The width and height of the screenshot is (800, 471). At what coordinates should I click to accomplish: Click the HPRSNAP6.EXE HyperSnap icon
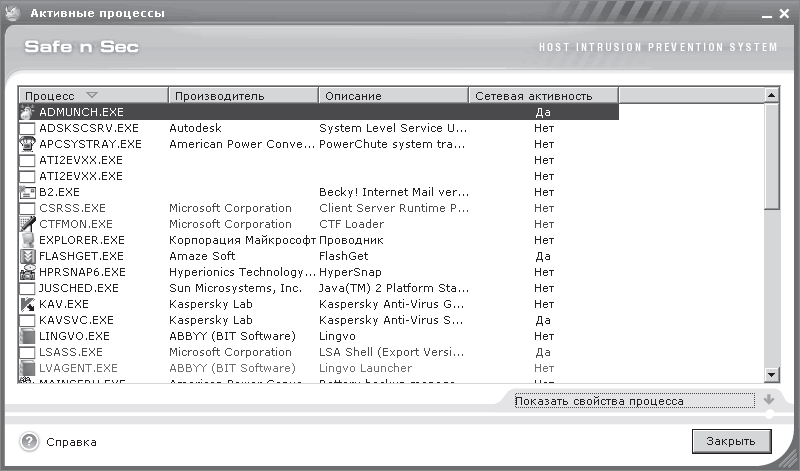(27, 272)
